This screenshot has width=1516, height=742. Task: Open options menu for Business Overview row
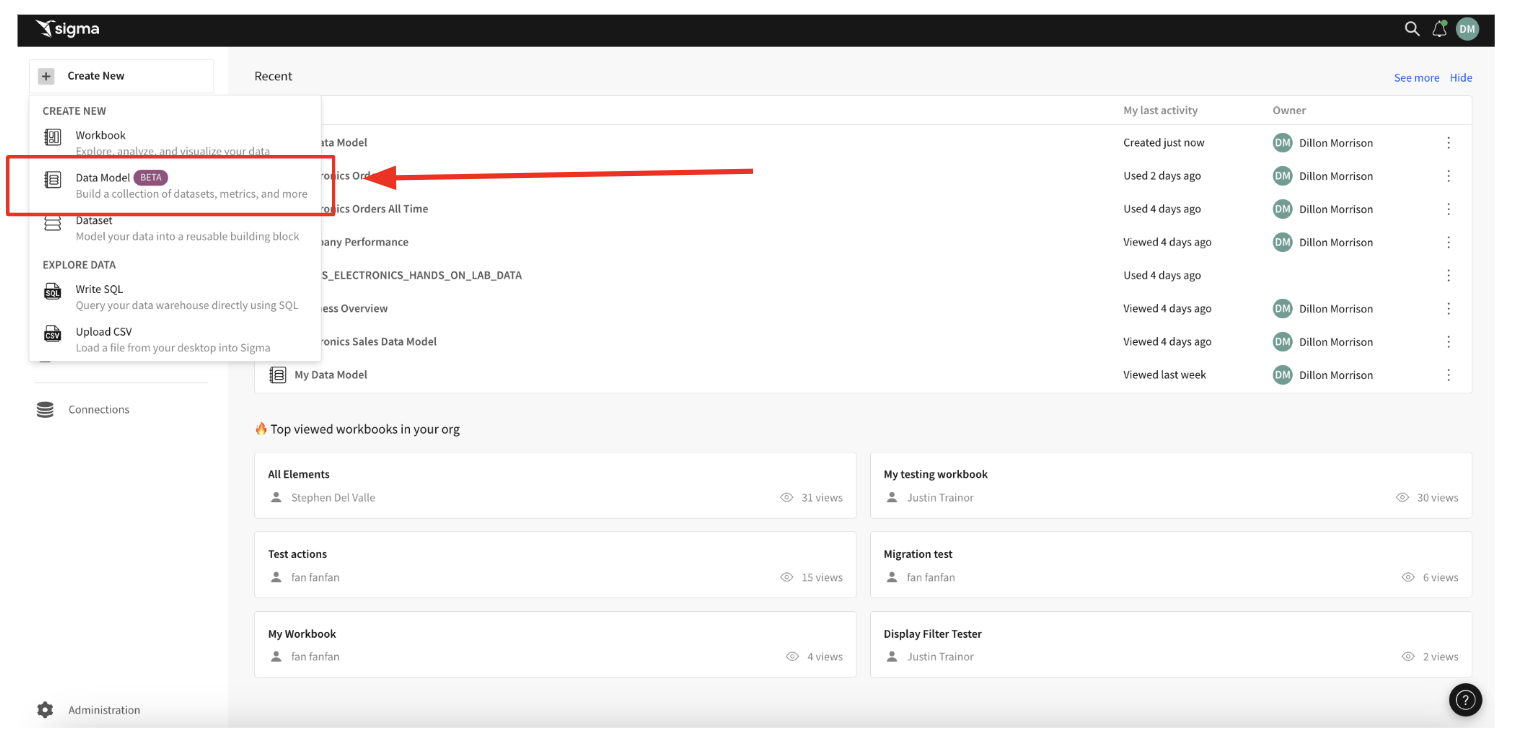[1448, 308]
